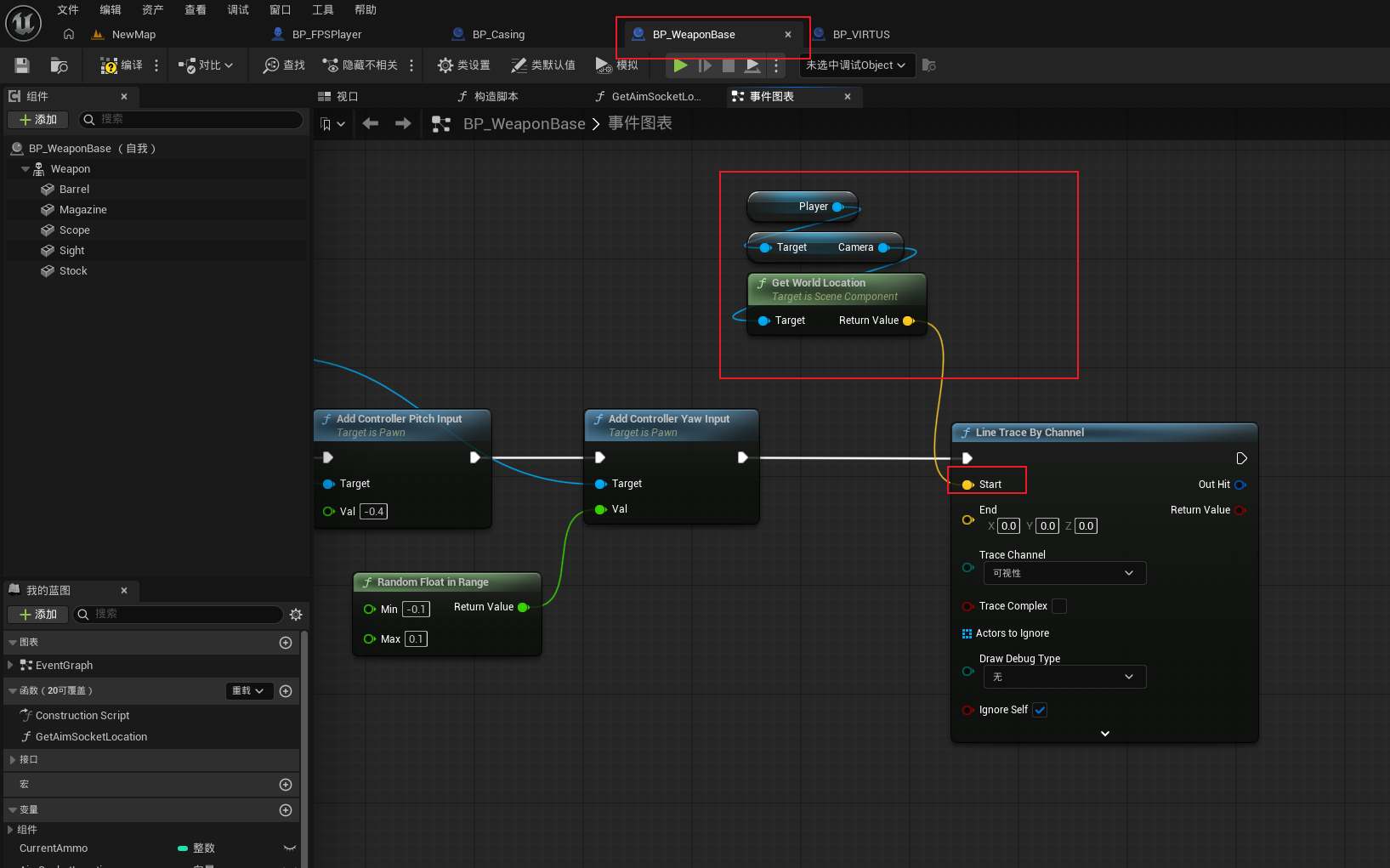Toggle Trace Complex checkbox

click(1059, 606)
